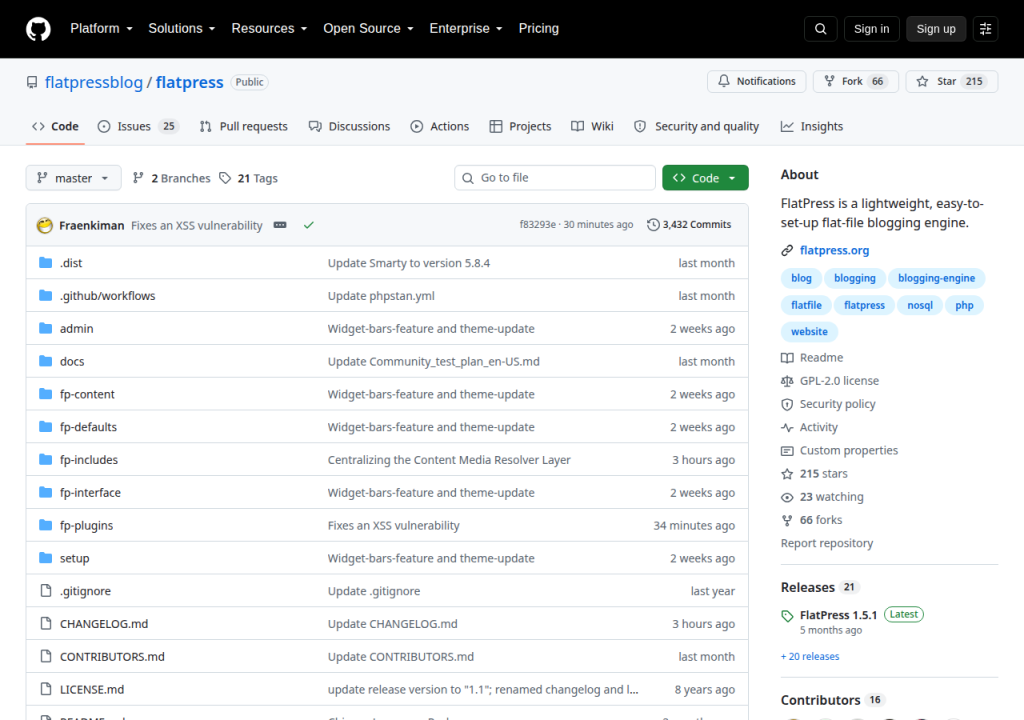The width and height of the screenshot is (1024, 720).
Task: Click the Go to file search field
Action: (554, 178)
